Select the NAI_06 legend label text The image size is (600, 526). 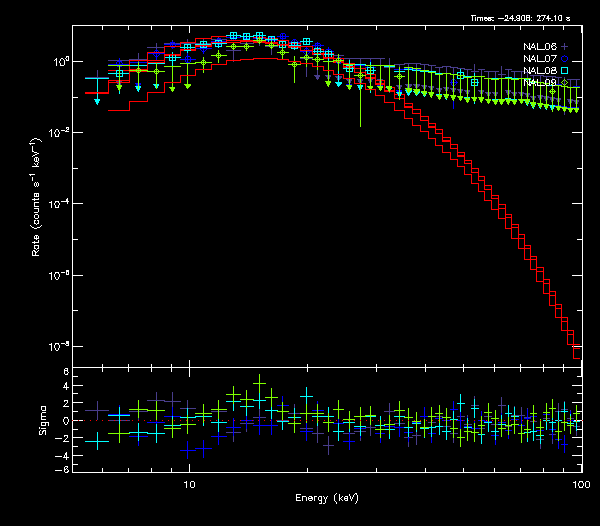pyautogui.click(x=539, y=46)
